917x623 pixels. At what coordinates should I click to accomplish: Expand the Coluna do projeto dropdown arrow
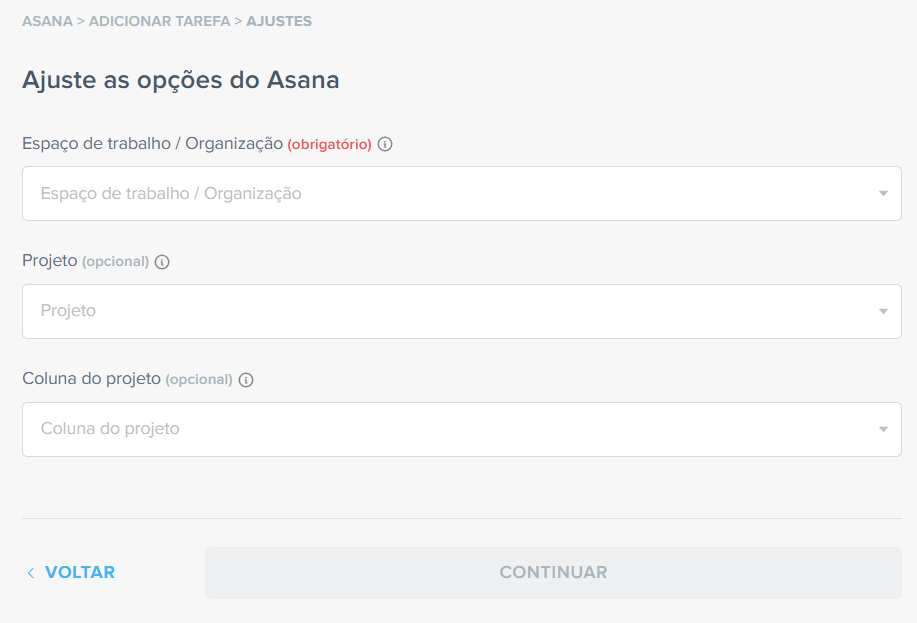[x=883, y=430]
